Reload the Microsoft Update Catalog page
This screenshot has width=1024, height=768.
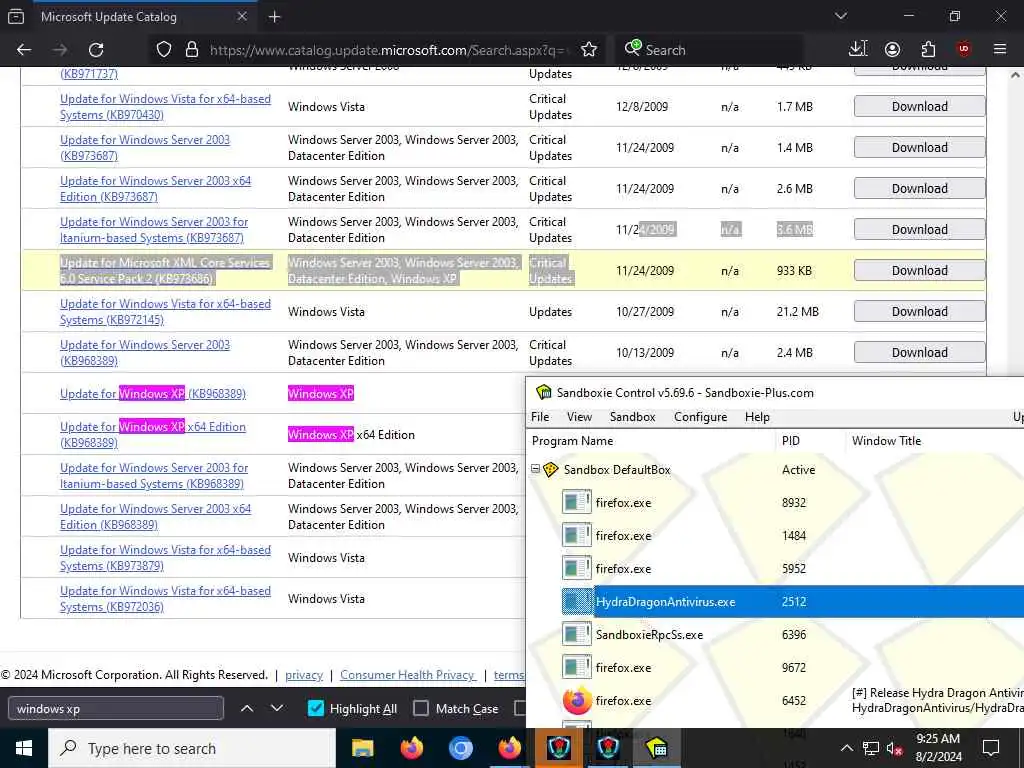coord(96,50)
